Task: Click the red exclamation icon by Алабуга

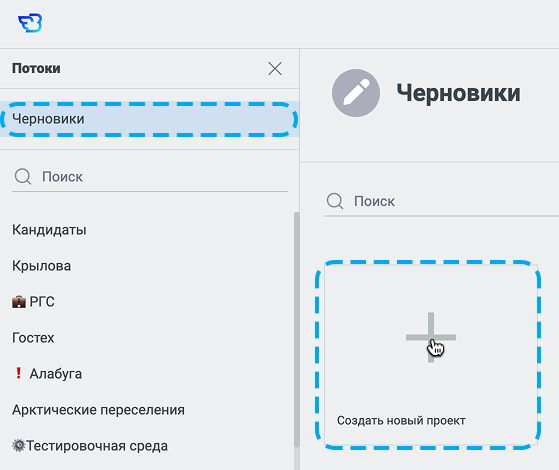Action: point(18,373)
